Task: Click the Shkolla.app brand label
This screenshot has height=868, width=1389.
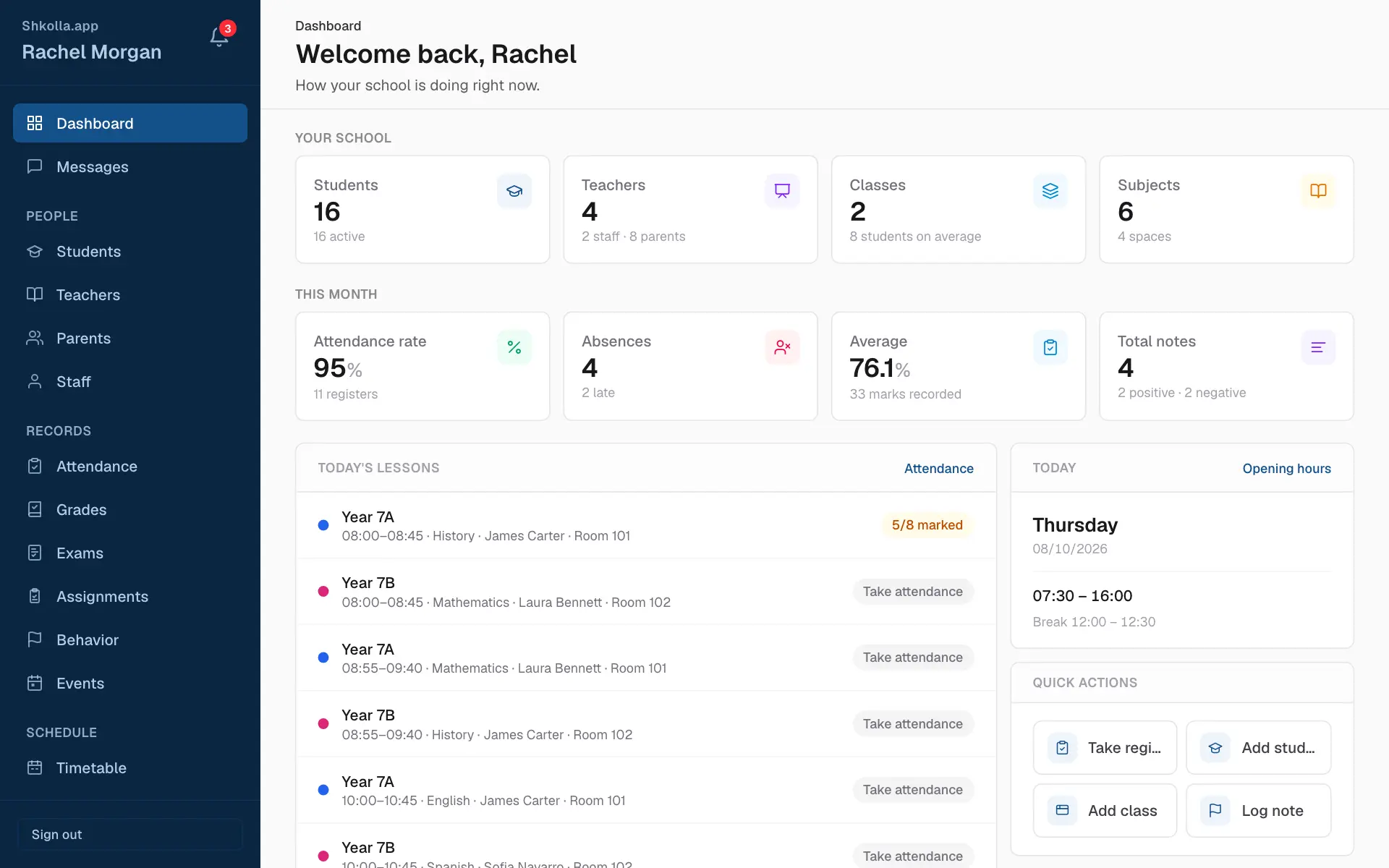Action: (x=60, y=25)
